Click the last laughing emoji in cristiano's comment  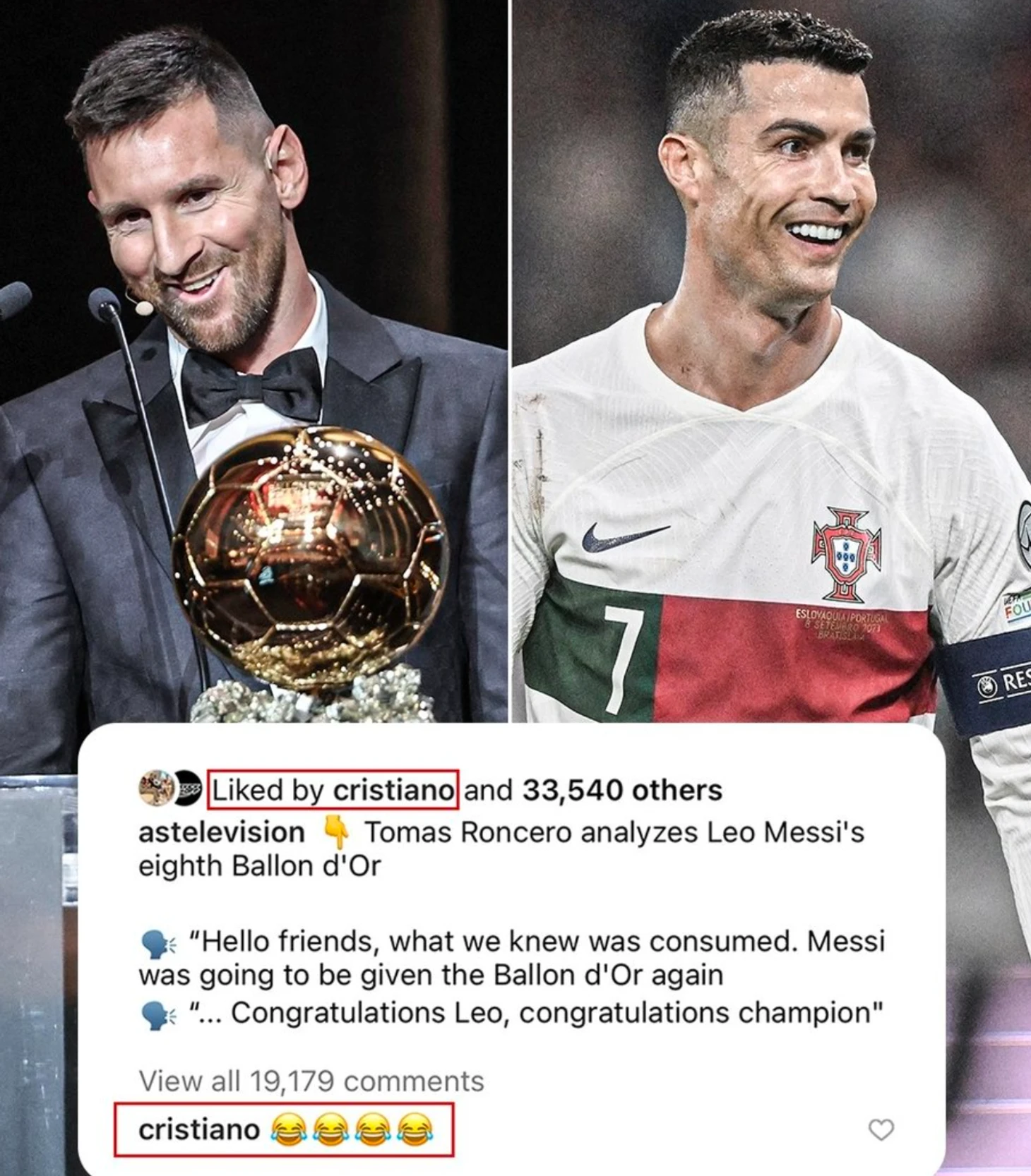(415, 1130)
